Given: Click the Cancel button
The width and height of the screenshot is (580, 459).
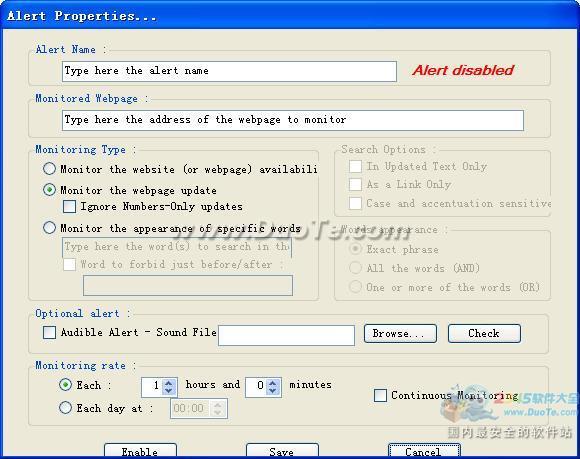Looking at the screenshot, I should [x=424, y=451].
